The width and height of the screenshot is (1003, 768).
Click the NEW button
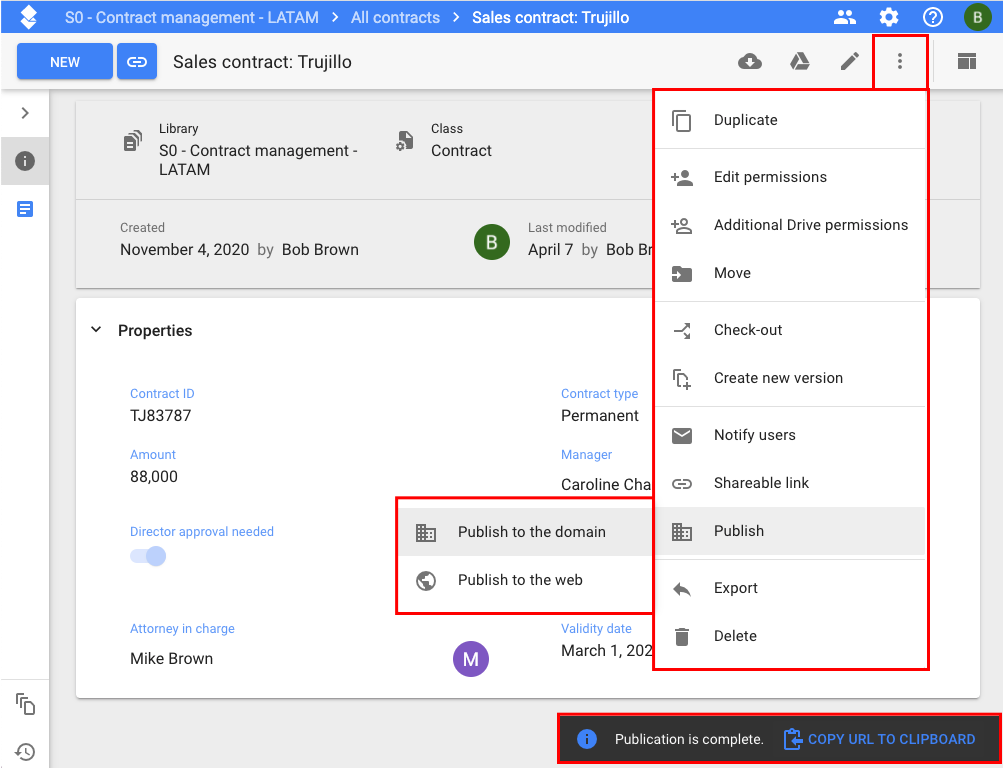point(65,62)
